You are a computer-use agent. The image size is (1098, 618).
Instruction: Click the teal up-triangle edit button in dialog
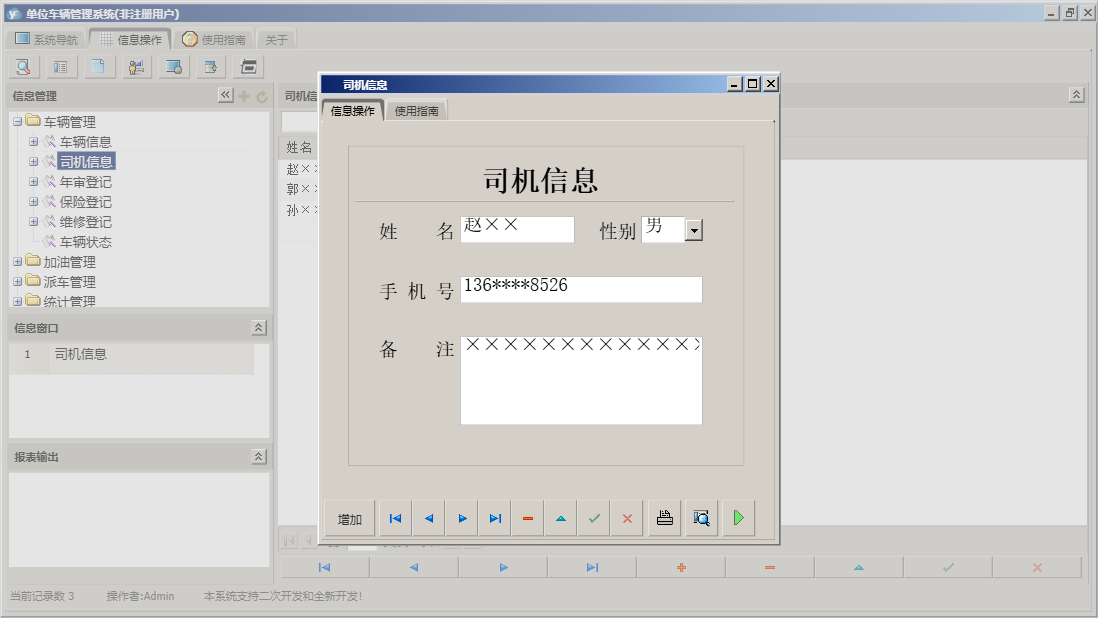[561, 519]
